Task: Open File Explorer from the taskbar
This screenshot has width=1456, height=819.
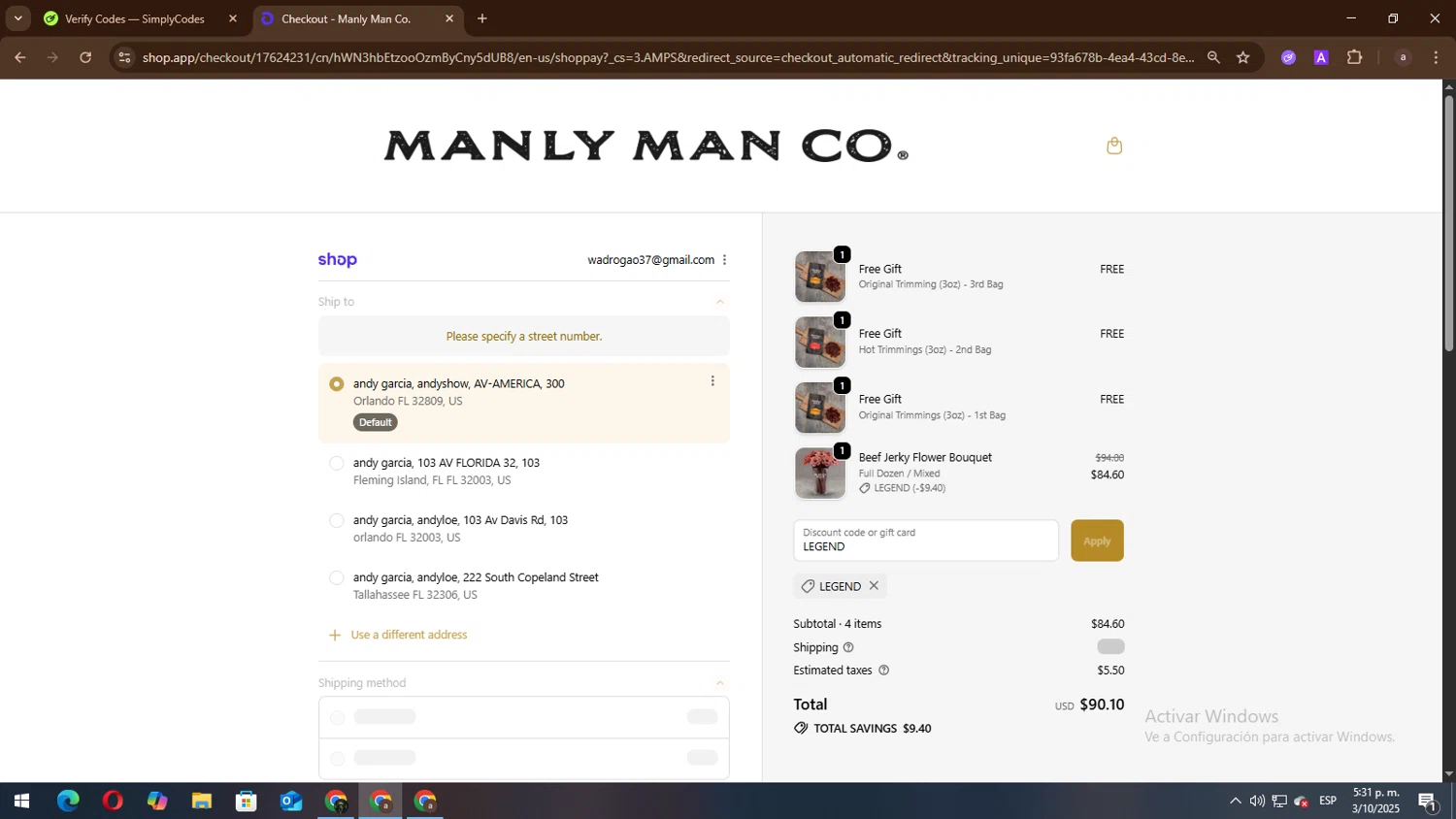Action: pyautogui.click(x=202, y=802)
